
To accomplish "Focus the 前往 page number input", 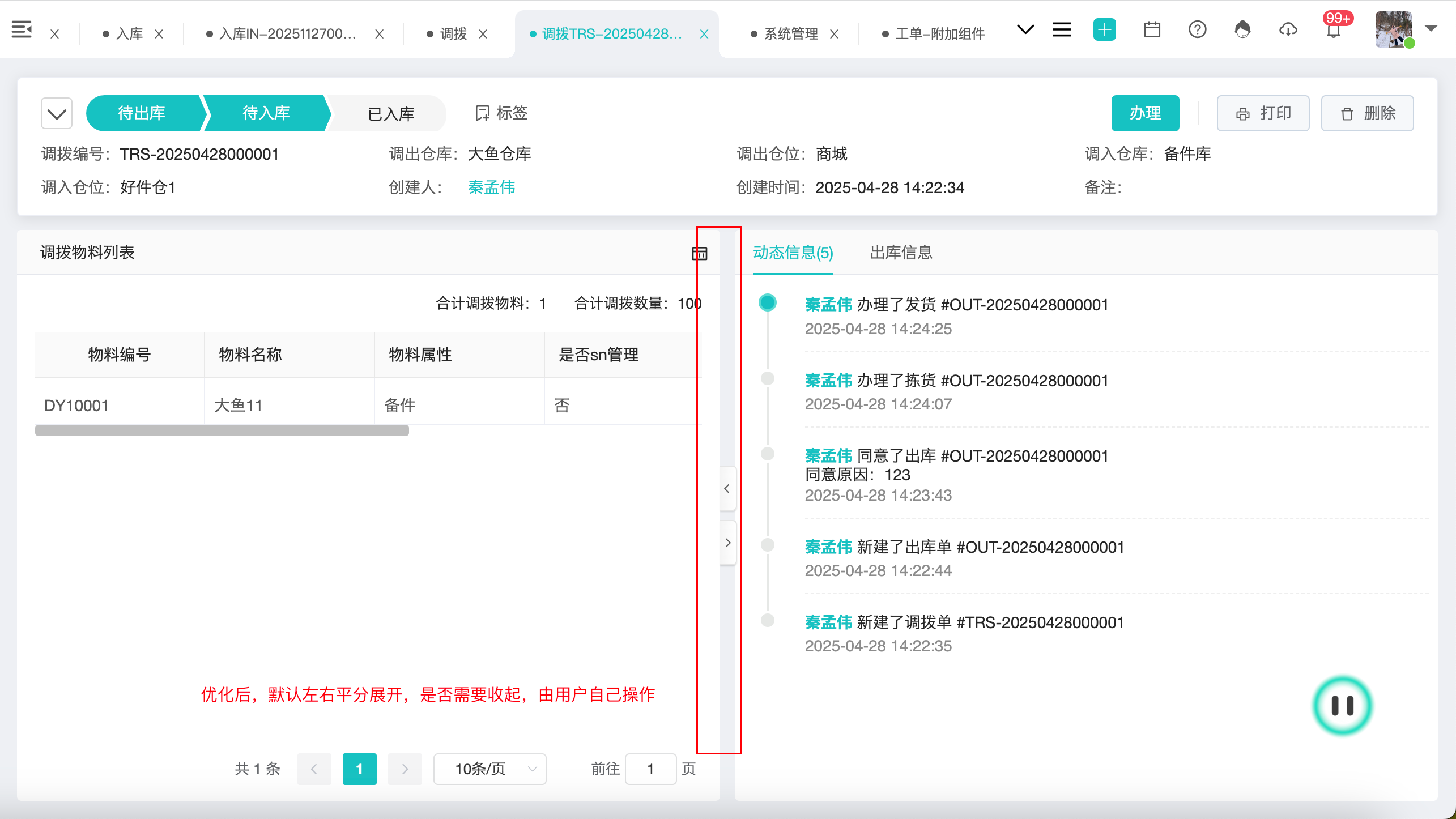I will (x=650, y=769).
